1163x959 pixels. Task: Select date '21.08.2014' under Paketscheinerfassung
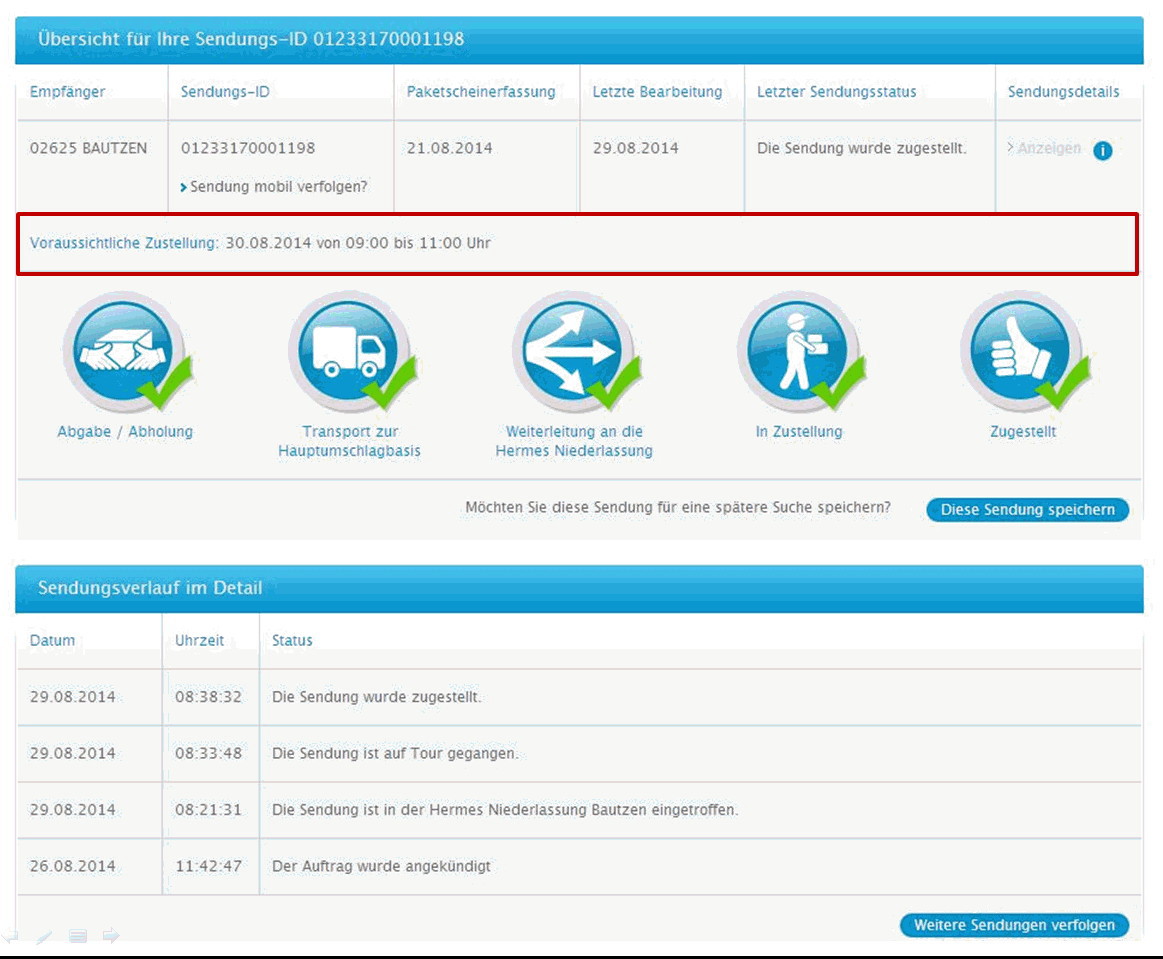click(x=449, y=148)
